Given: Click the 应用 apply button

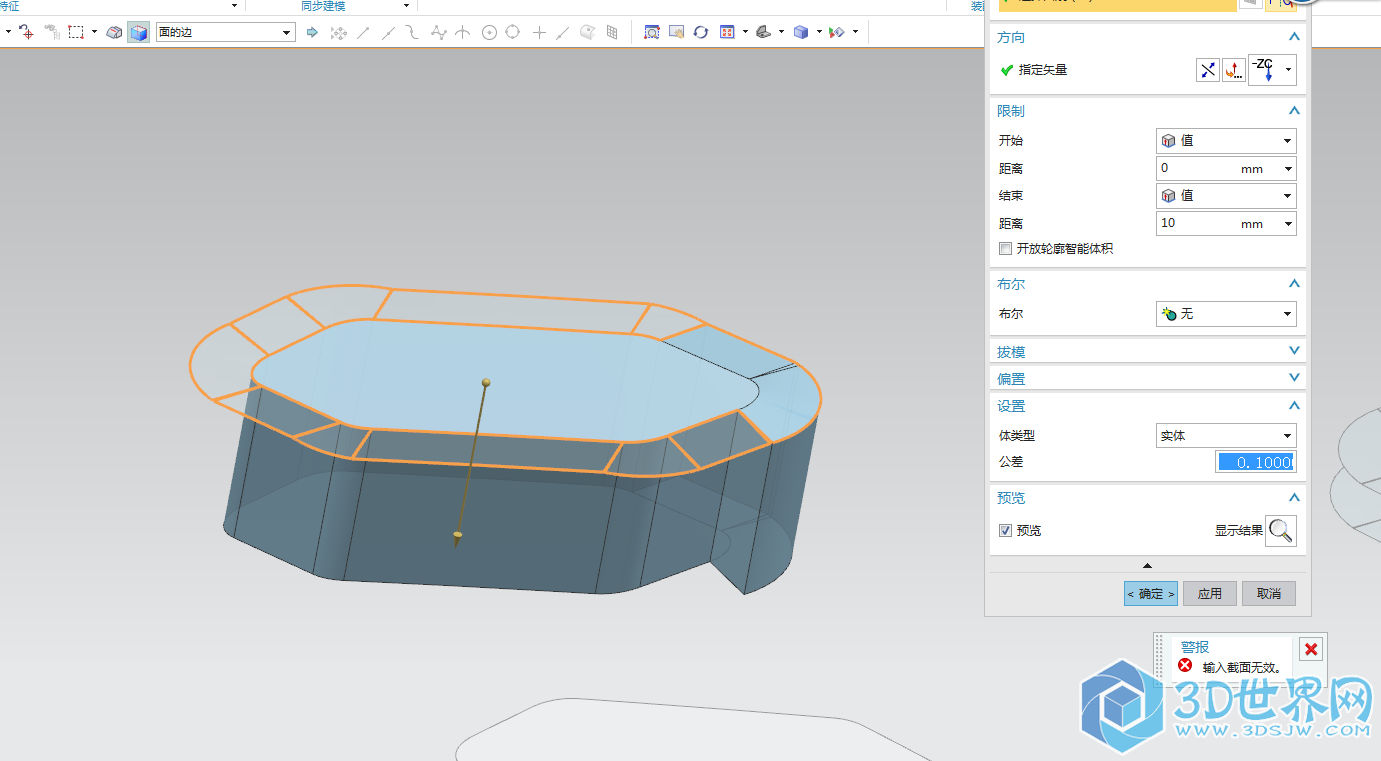Looking at the screenshot, I should [1210, 593].
